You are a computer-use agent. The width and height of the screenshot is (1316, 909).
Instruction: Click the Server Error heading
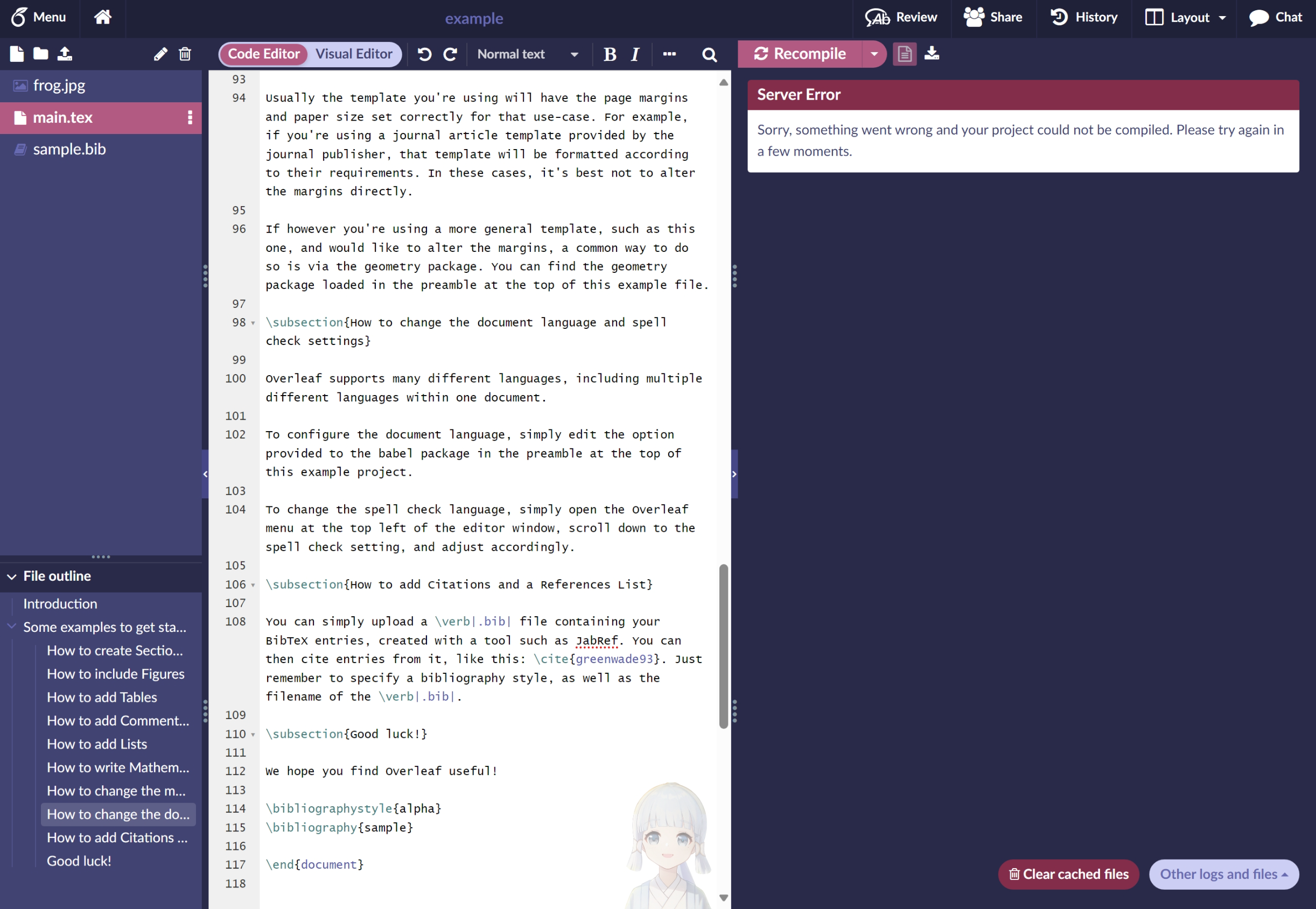[799, 95]
